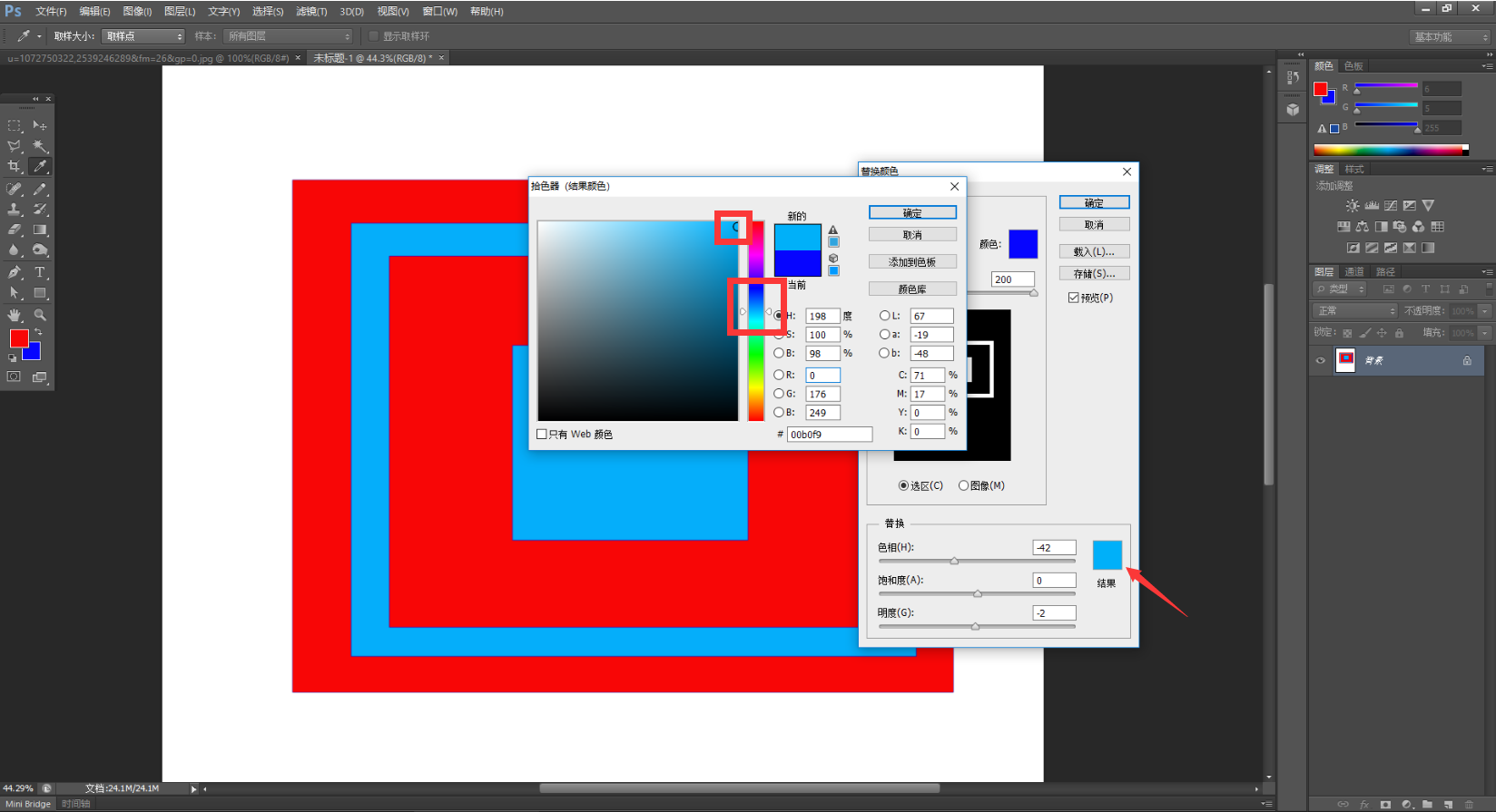Swap foreground and background colors
1496x812 pixels.
pos(38,332)
